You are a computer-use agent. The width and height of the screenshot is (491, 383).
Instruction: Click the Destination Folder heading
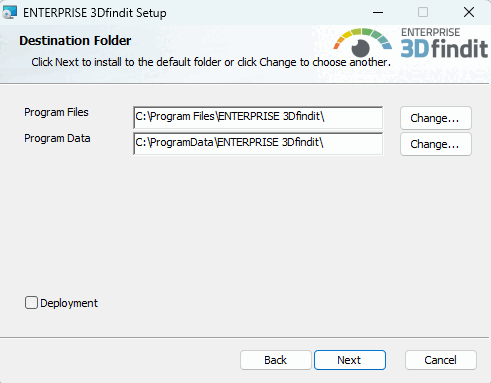click(75, 41)
